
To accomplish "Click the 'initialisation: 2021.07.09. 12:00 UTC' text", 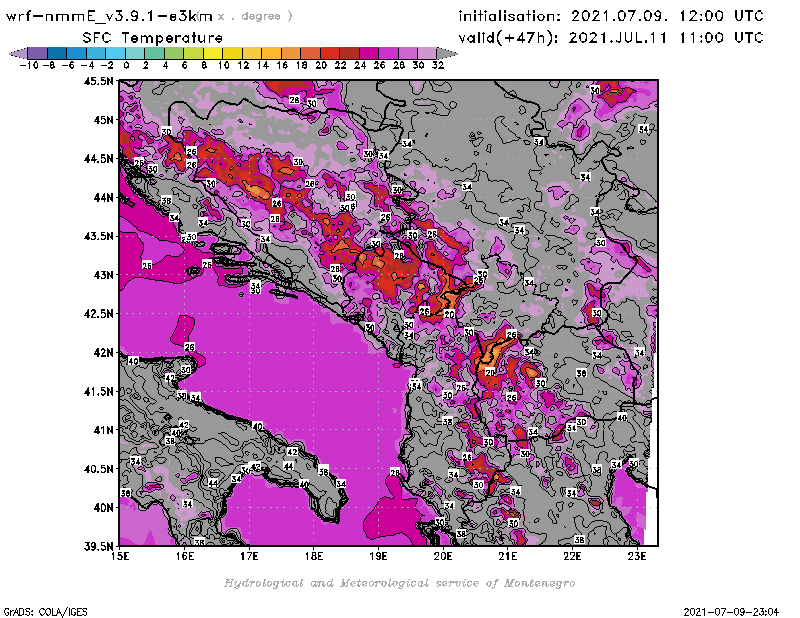I will pos(611,16).
